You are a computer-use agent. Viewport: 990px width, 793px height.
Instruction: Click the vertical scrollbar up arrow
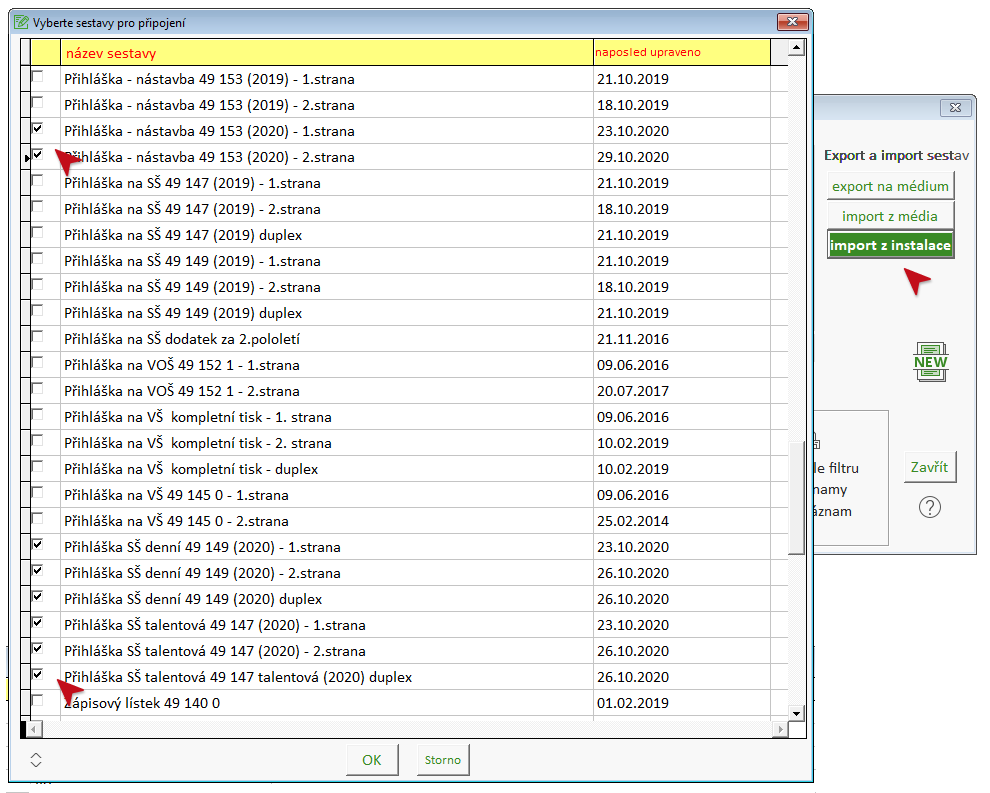click(797, 47)
